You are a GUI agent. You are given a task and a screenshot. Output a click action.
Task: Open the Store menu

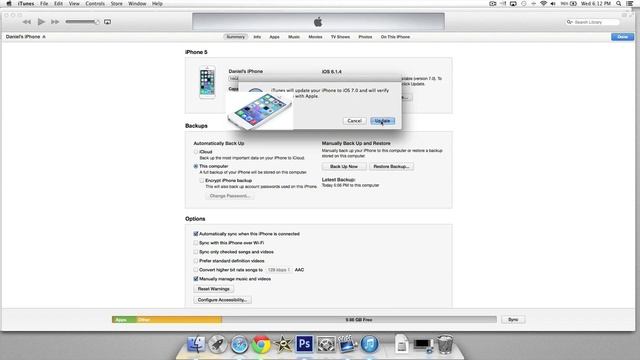click(x=117, y=4)
